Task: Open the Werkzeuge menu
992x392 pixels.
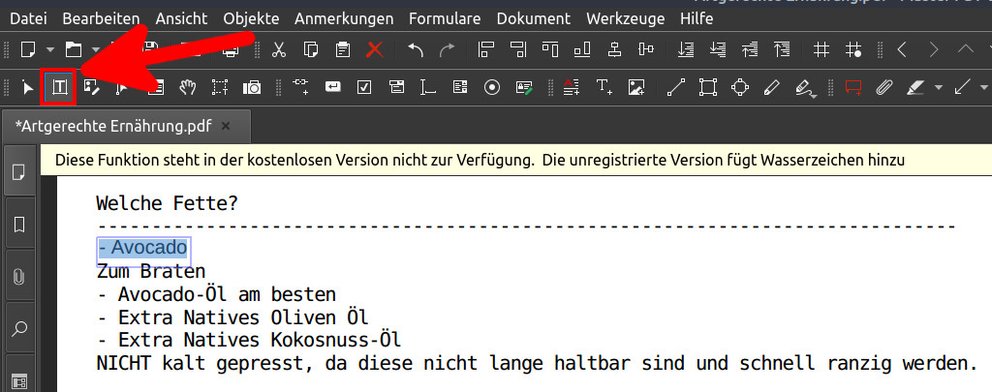Action: [626, 18]
